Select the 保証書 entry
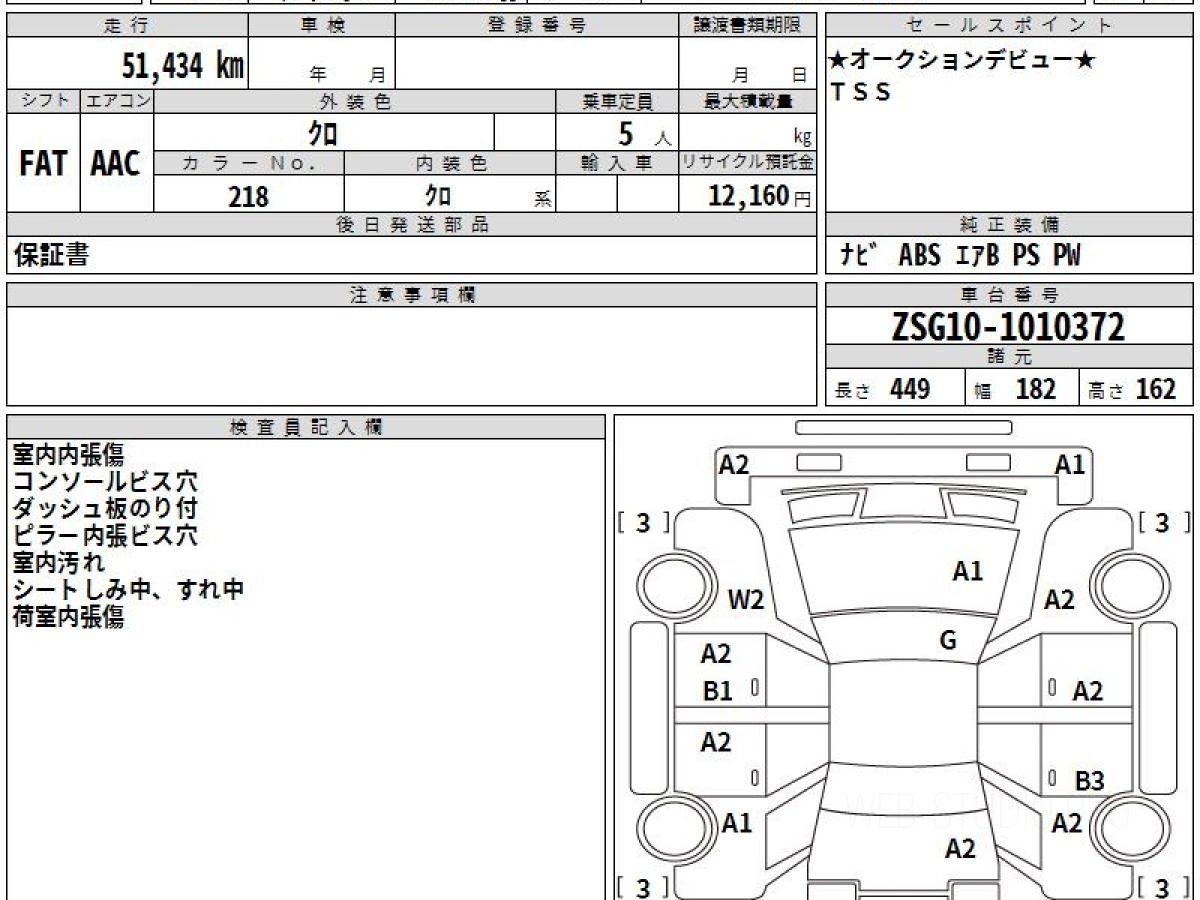1200x900 pixels. 51,256
